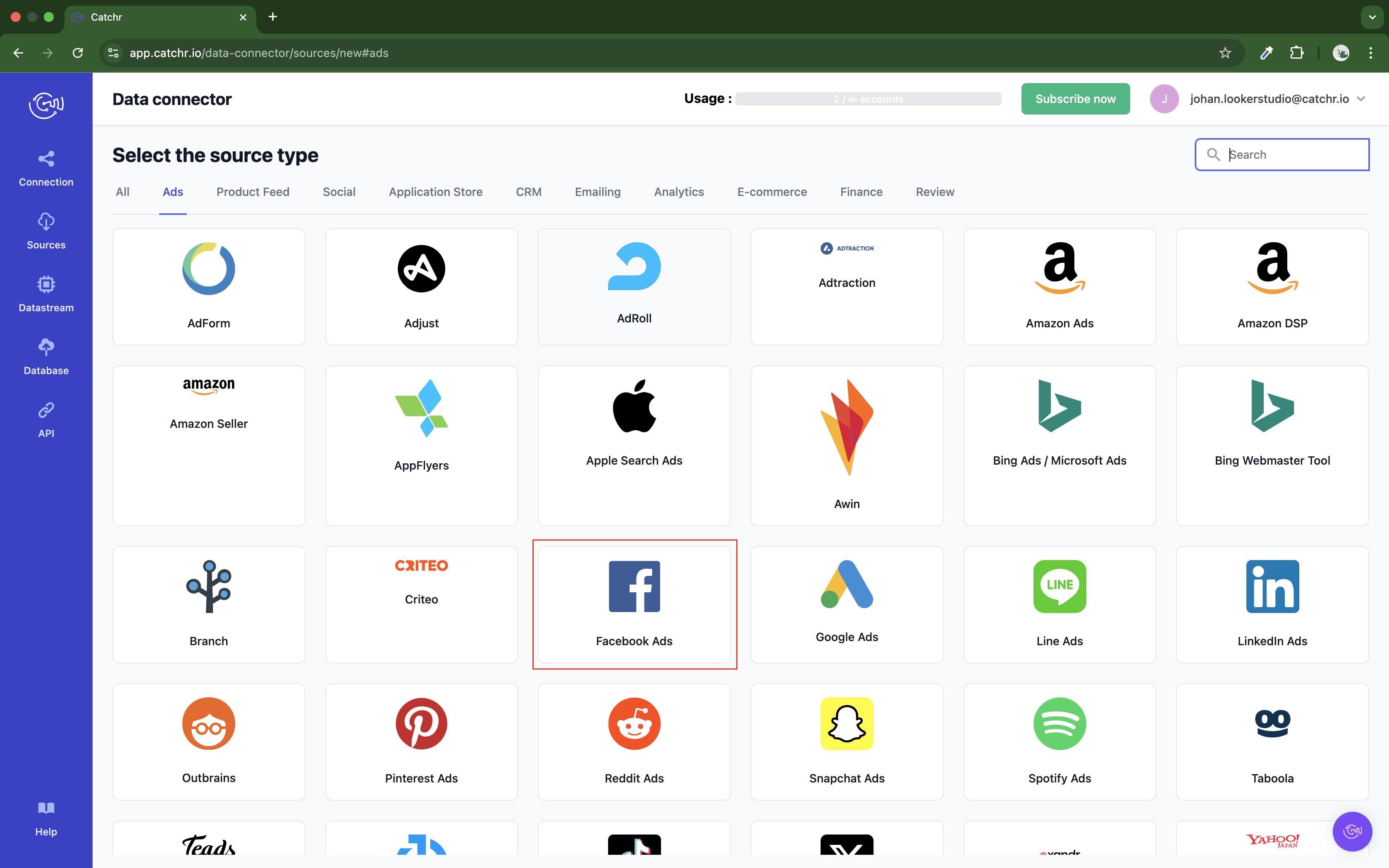Select the Adjust source card

pyautogui.click(x=421, y=286)
